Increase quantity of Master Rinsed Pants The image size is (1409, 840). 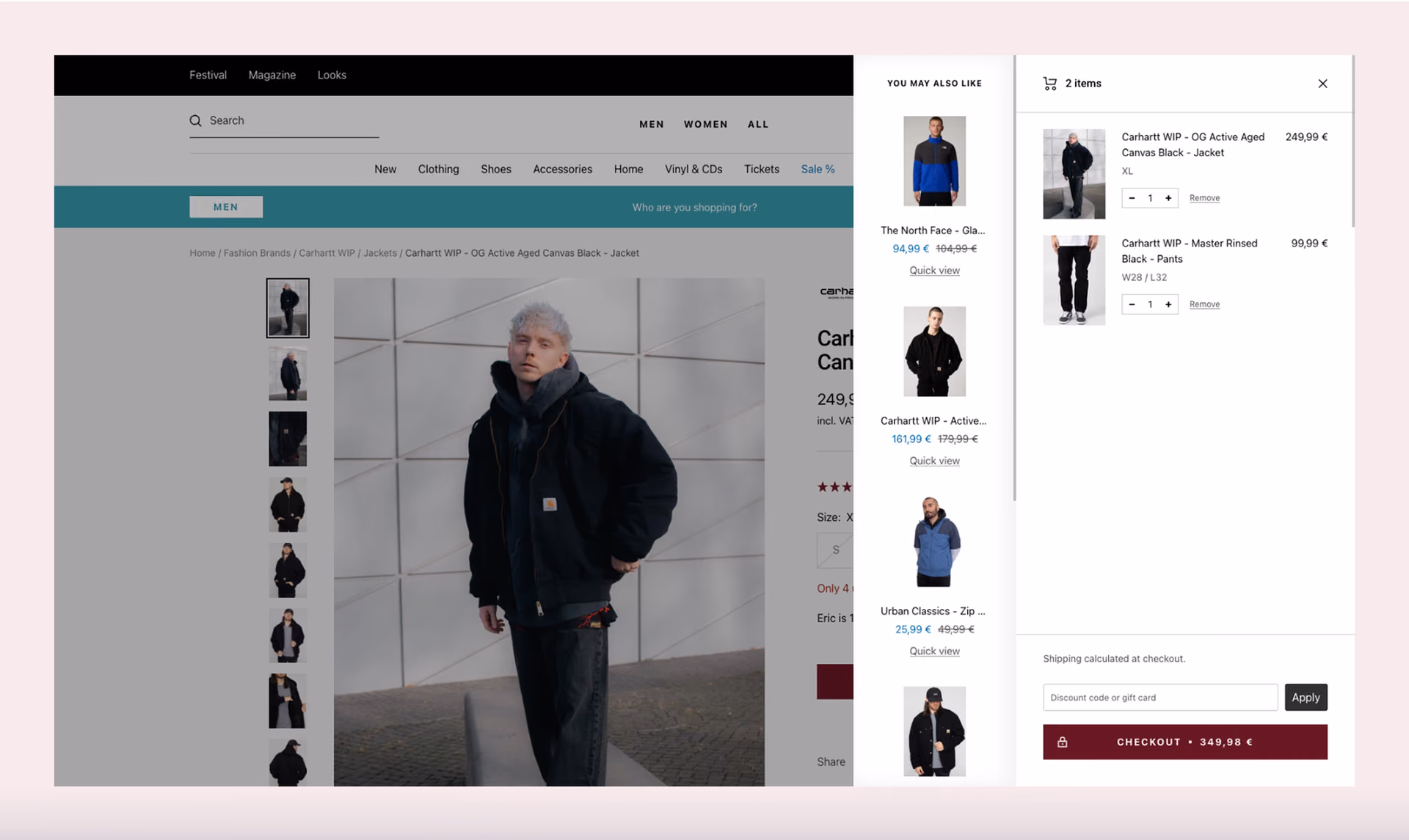(1168, 304)
